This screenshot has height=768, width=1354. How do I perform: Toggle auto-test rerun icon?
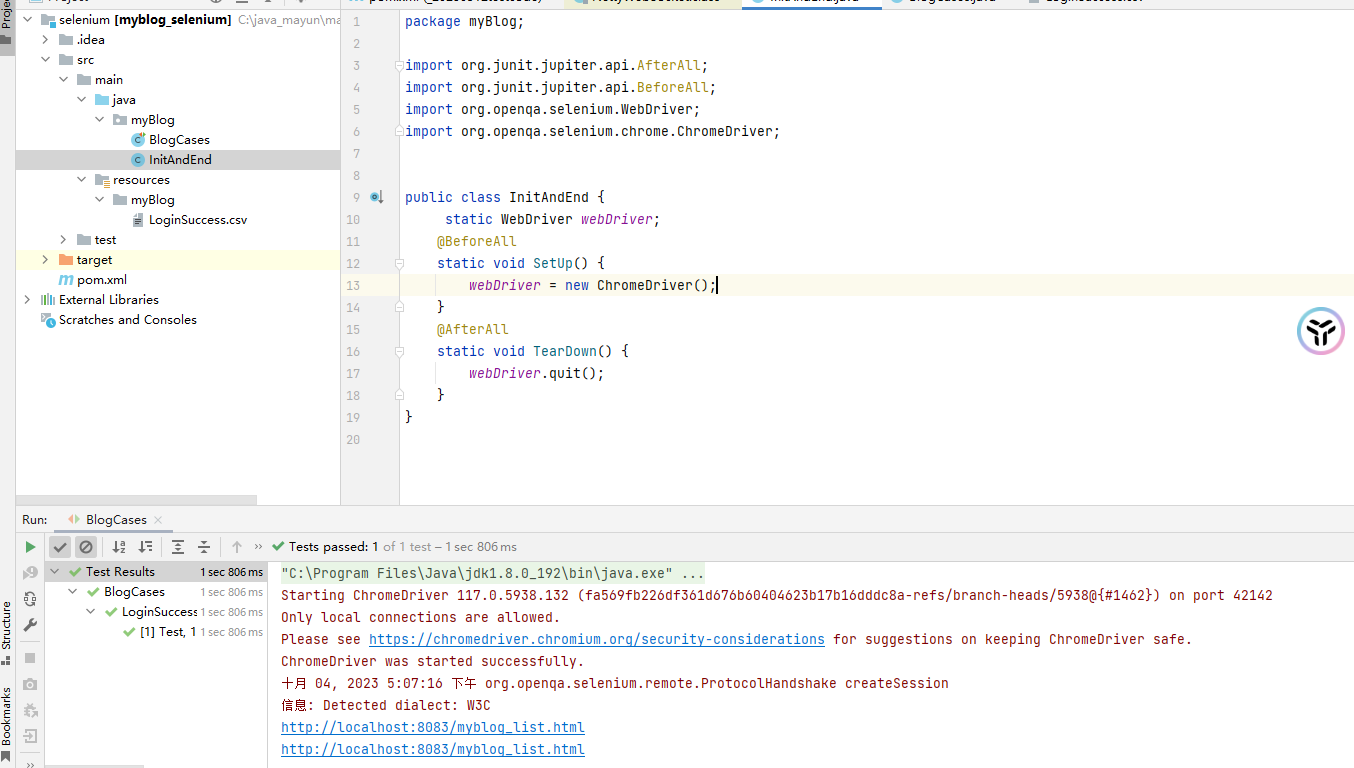point(30,599)
